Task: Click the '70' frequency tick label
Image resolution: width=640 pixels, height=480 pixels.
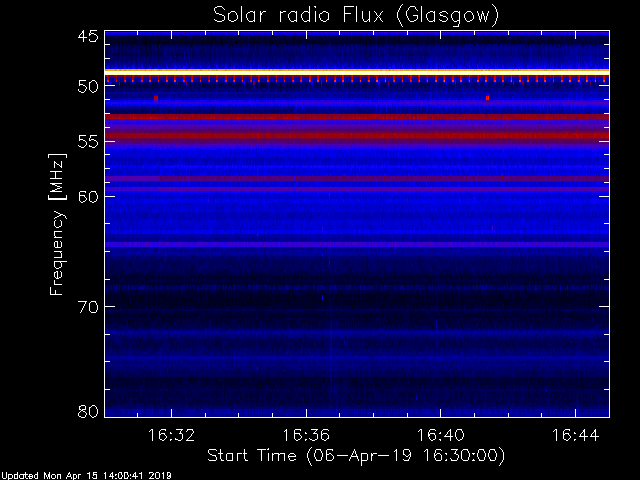Action: pyautogui.click(x=88, y=307)
